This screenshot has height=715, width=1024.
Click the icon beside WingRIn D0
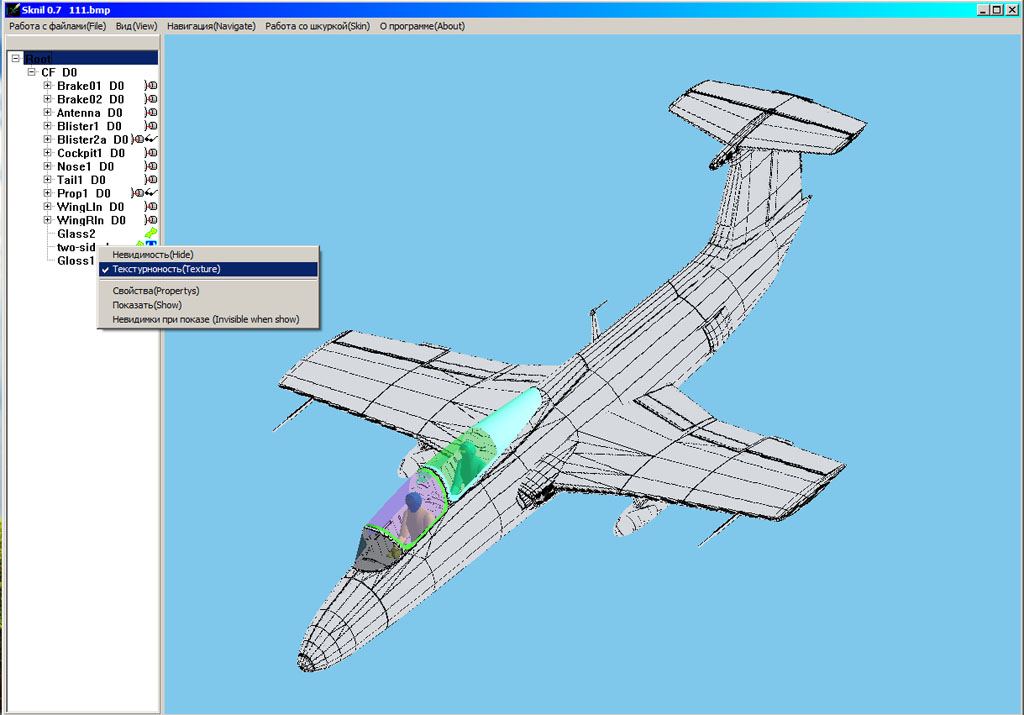151,220
